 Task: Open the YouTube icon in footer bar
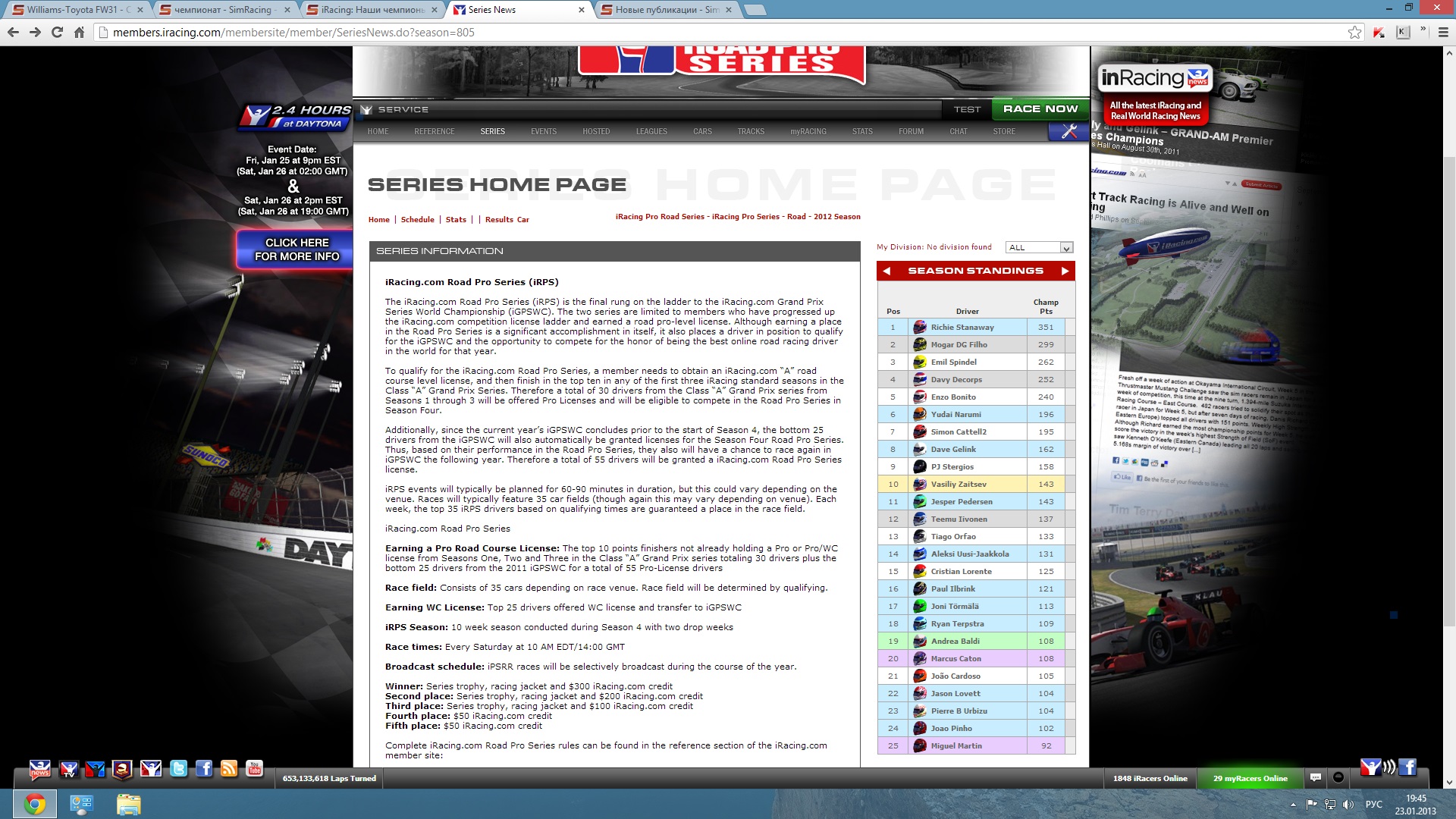pyautogui.click(x=255, y=769)
